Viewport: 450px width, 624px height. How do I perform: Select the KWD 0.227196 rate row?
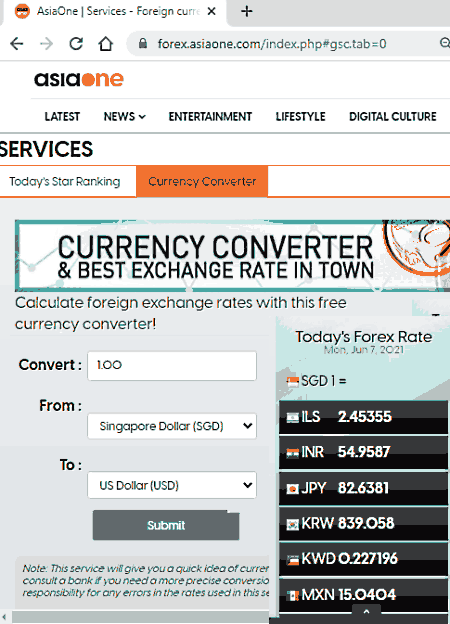pos(363,560)
